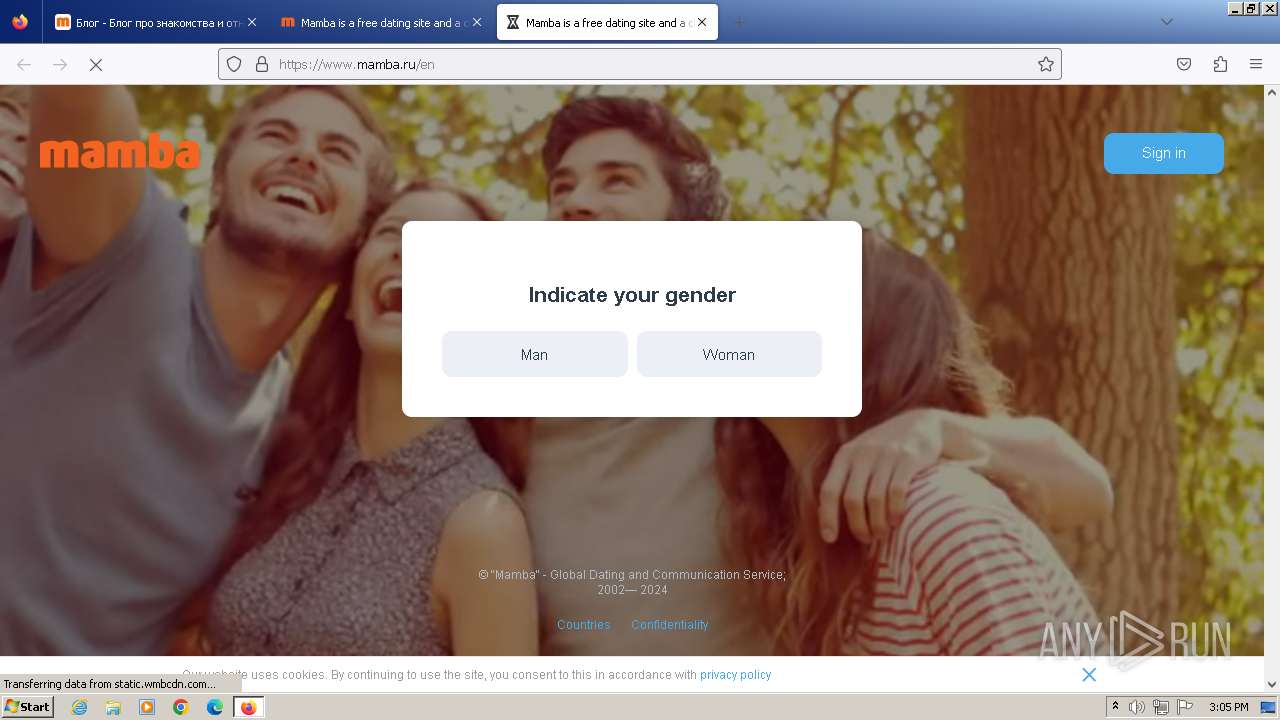Click the Mamba copyright notice text
Viewport: 1280px width, 720px height.
[x=632, y=582]
